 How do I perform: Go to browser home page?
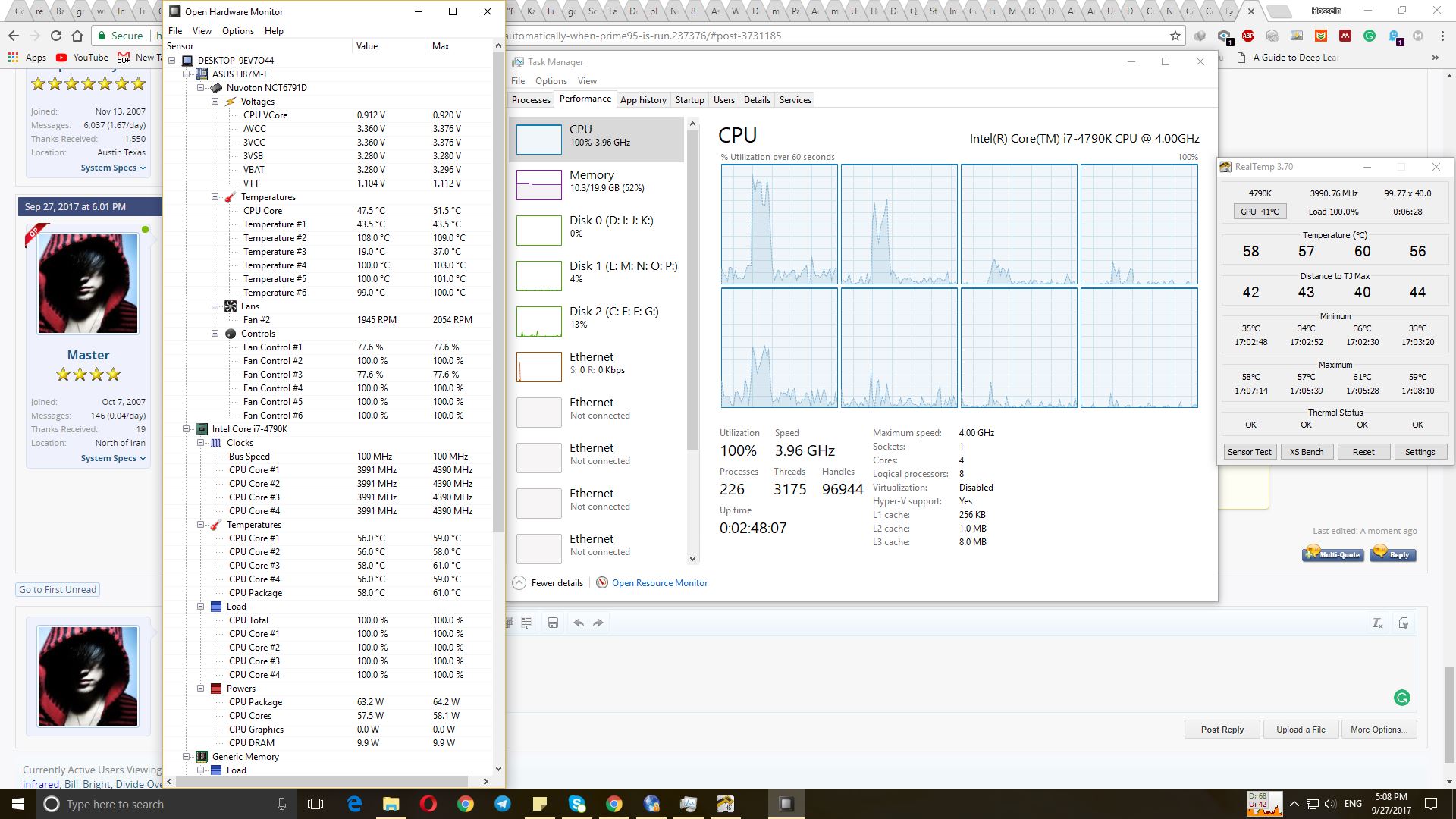point(77,36)
